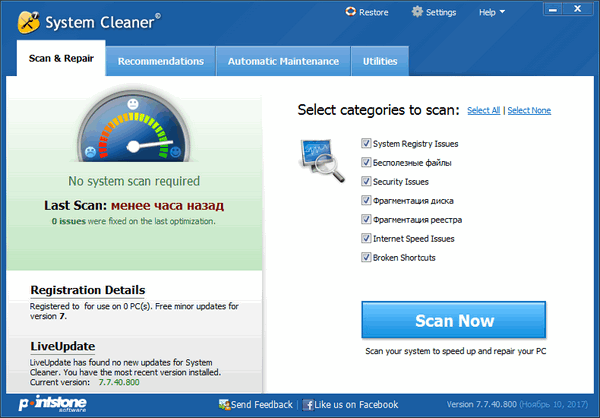Screen dimensions: 600x418
Task: Click Like us on Facebook link
Action: click(356, 405)
